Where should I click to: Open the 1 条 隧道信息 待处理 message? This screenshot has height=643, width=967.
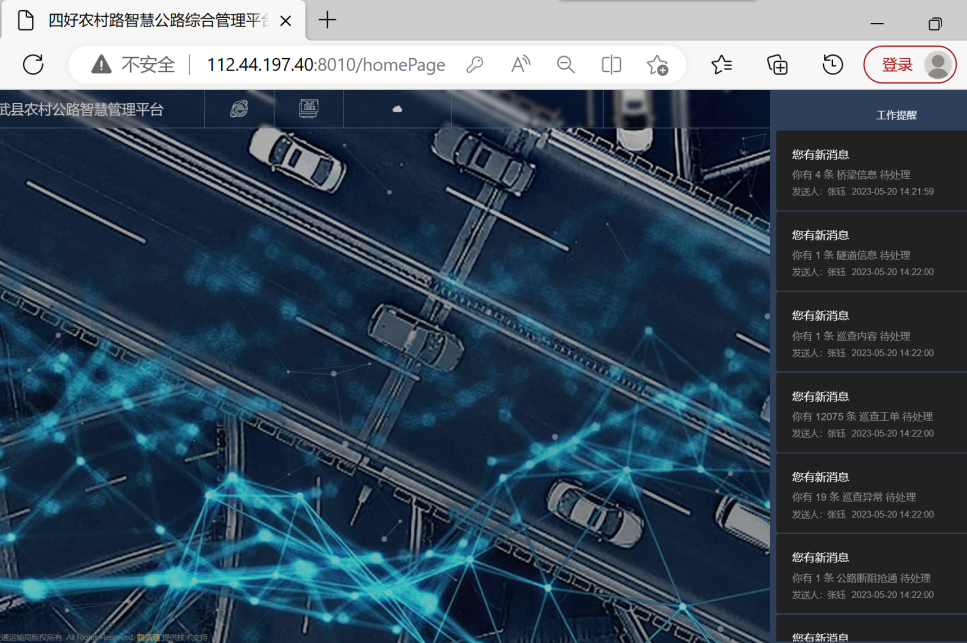[871, 252]
